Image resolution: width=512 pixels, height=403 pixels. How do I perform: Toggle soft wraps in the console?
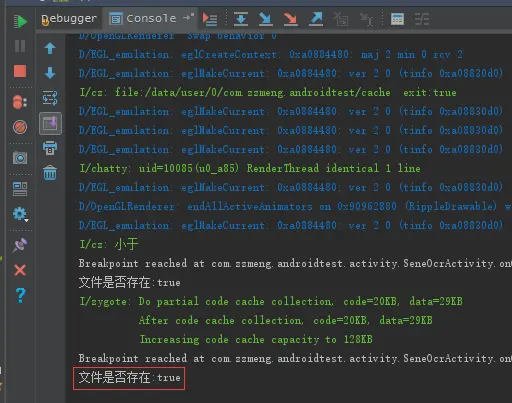tap(50, 98)
